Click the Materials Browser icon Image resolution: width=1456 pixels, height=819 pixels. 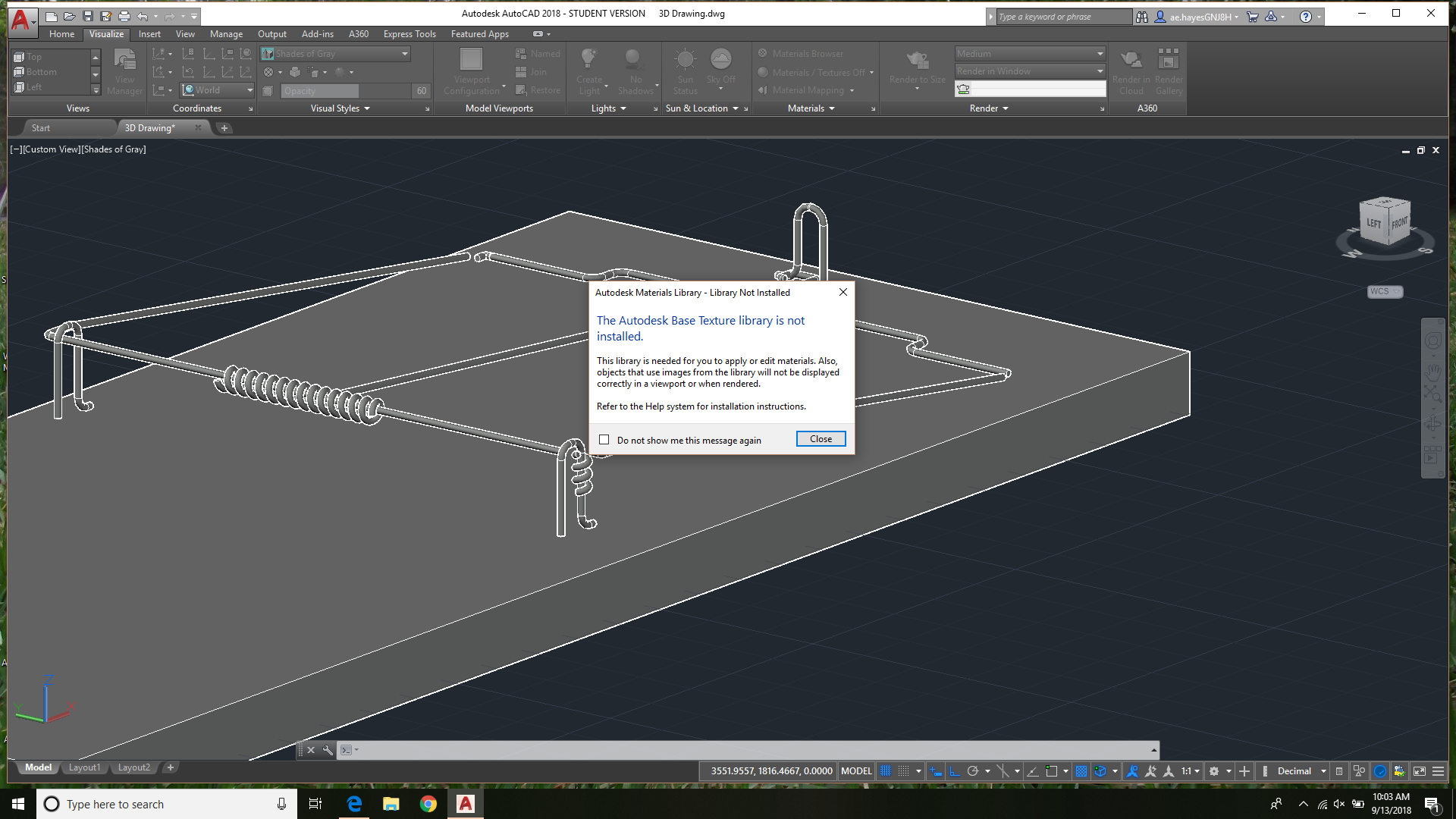(762, 53)
